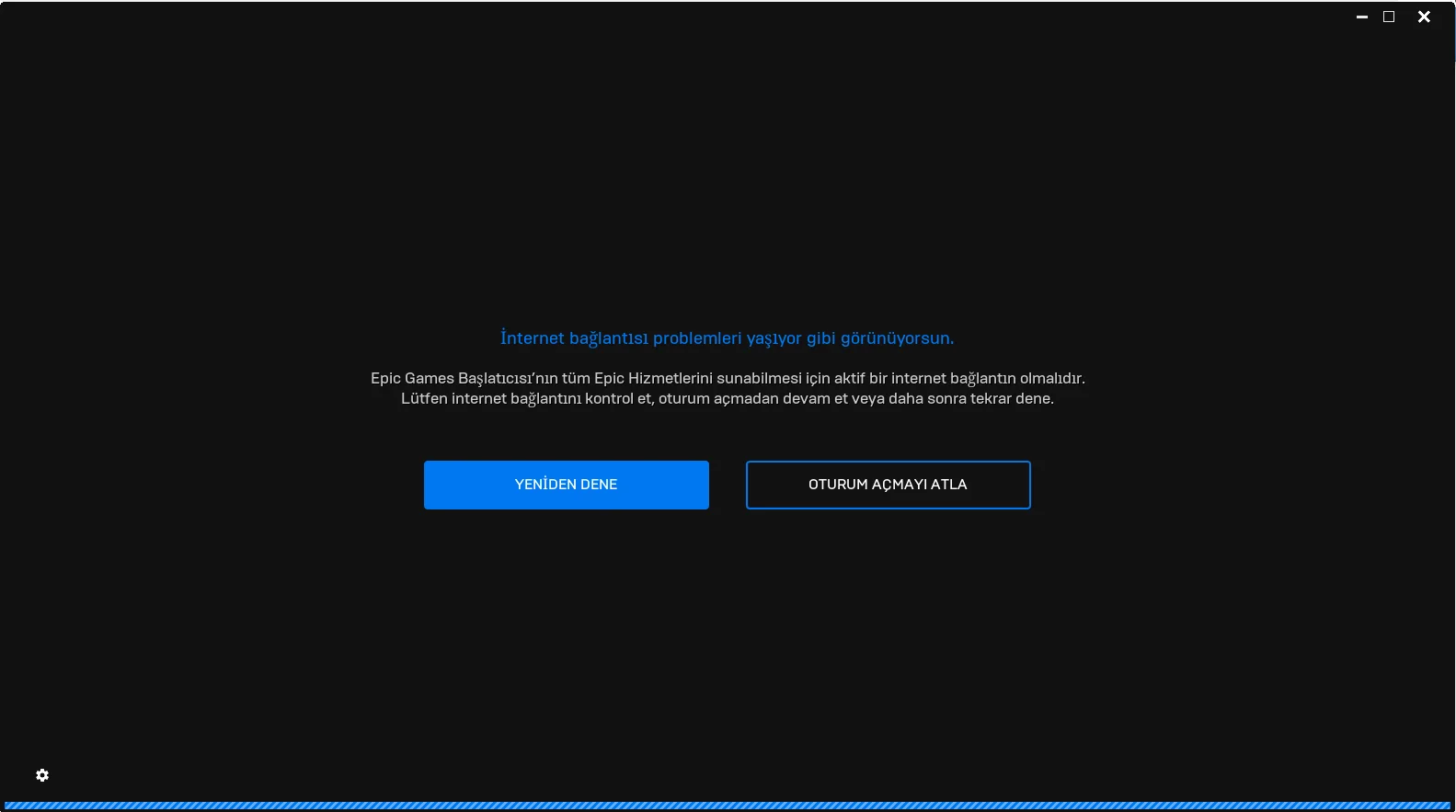Maximize the Epic Games launcher window
1456x812 pixels.
click(1389, 17)
